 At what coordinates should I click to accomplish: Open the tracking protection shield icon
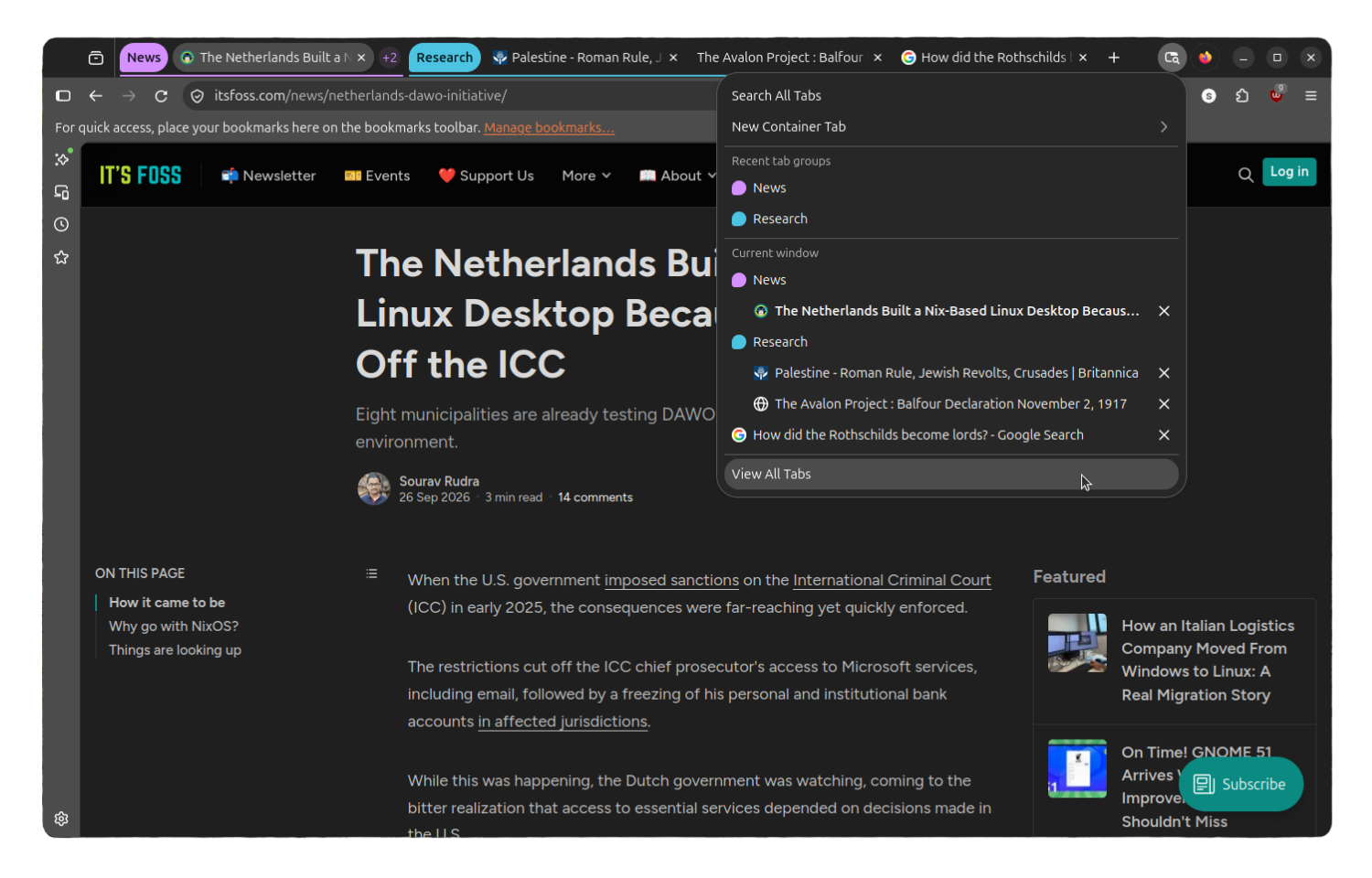[x=198, y=96]
